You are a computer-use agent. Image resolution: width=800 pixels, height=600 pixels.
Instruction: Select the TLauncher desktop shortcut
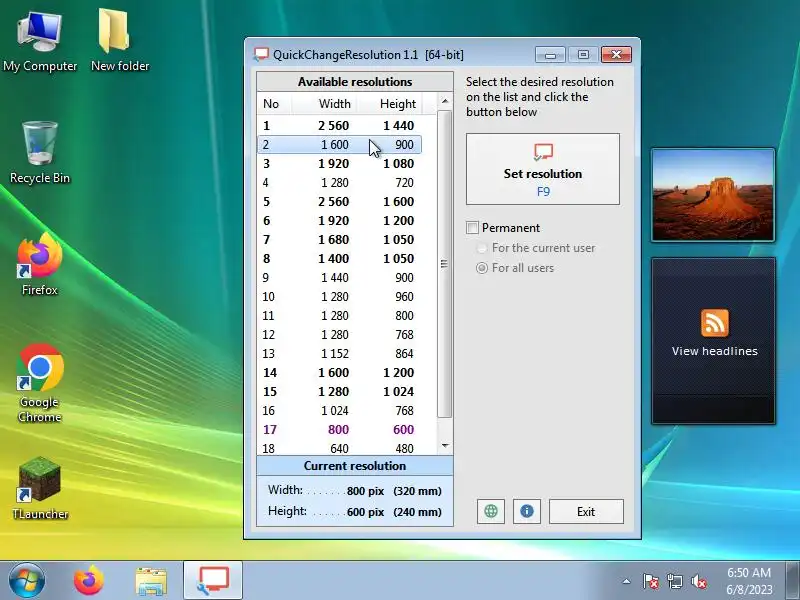coord(40,489)
